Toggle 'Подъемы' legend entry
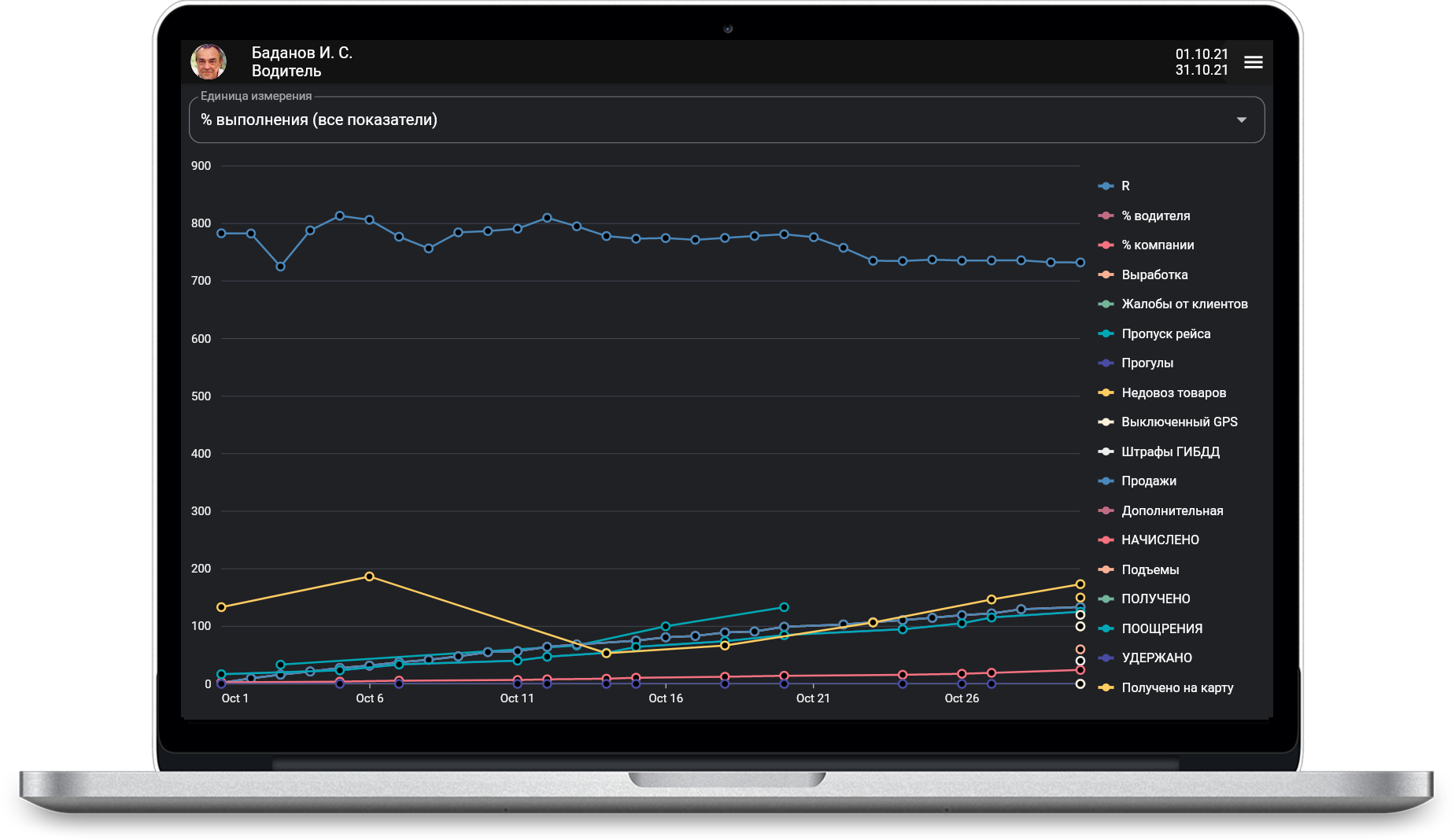Viewport: 1455px width, 840px height. click(1139, 569)
